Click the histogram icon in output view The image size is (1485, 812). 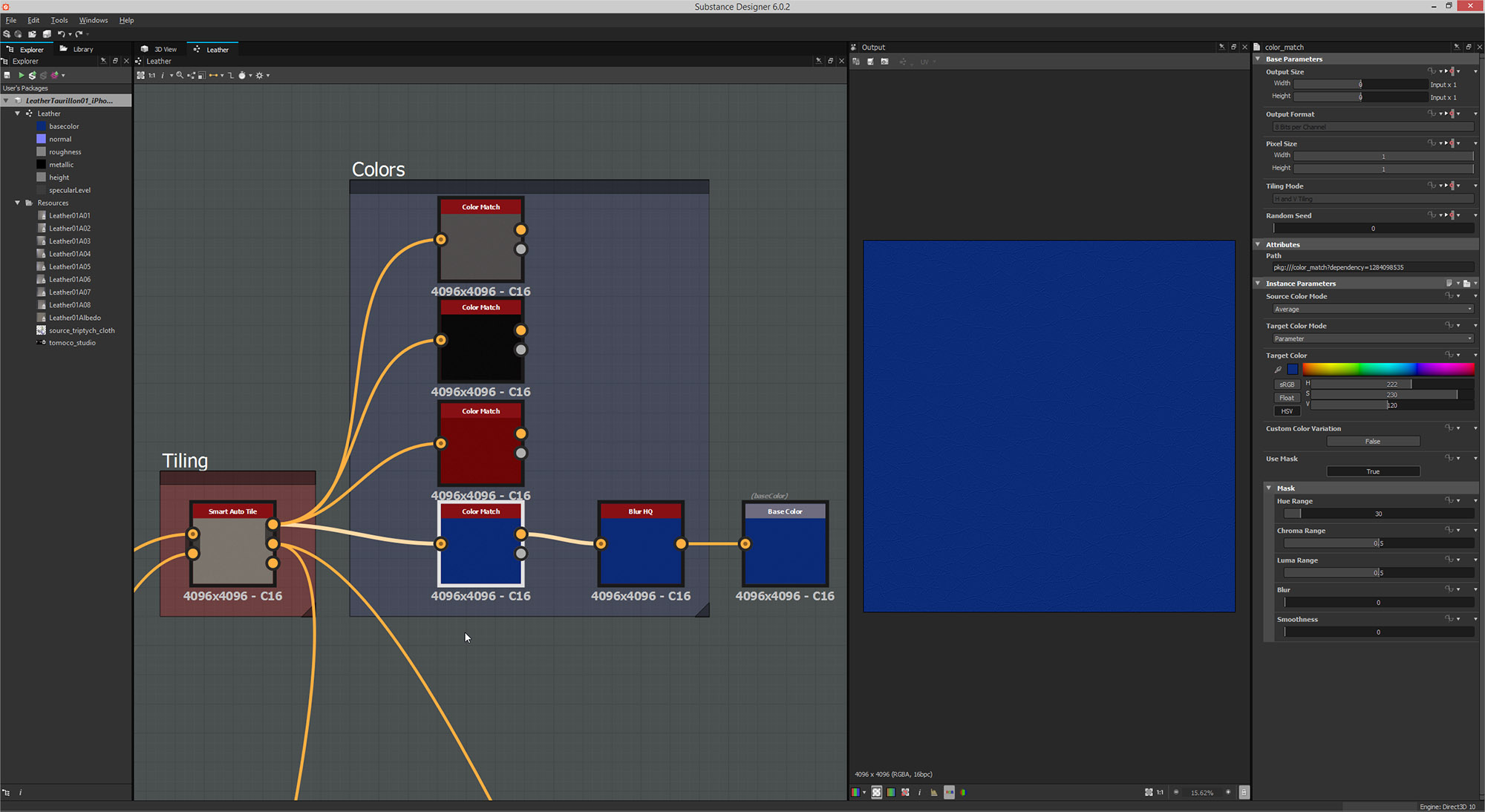click(x=933, y=793)
